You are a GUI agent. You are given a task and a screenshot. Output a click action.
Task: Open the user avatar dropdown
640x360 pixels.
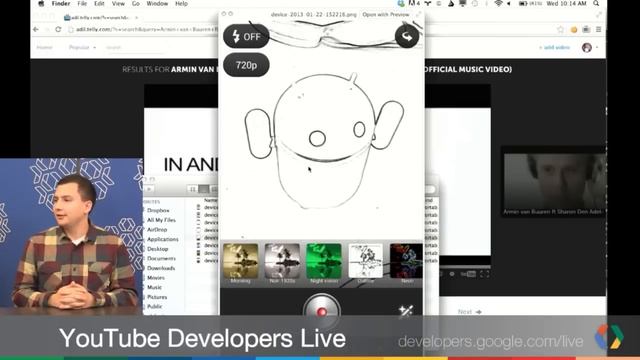point(590,47)
